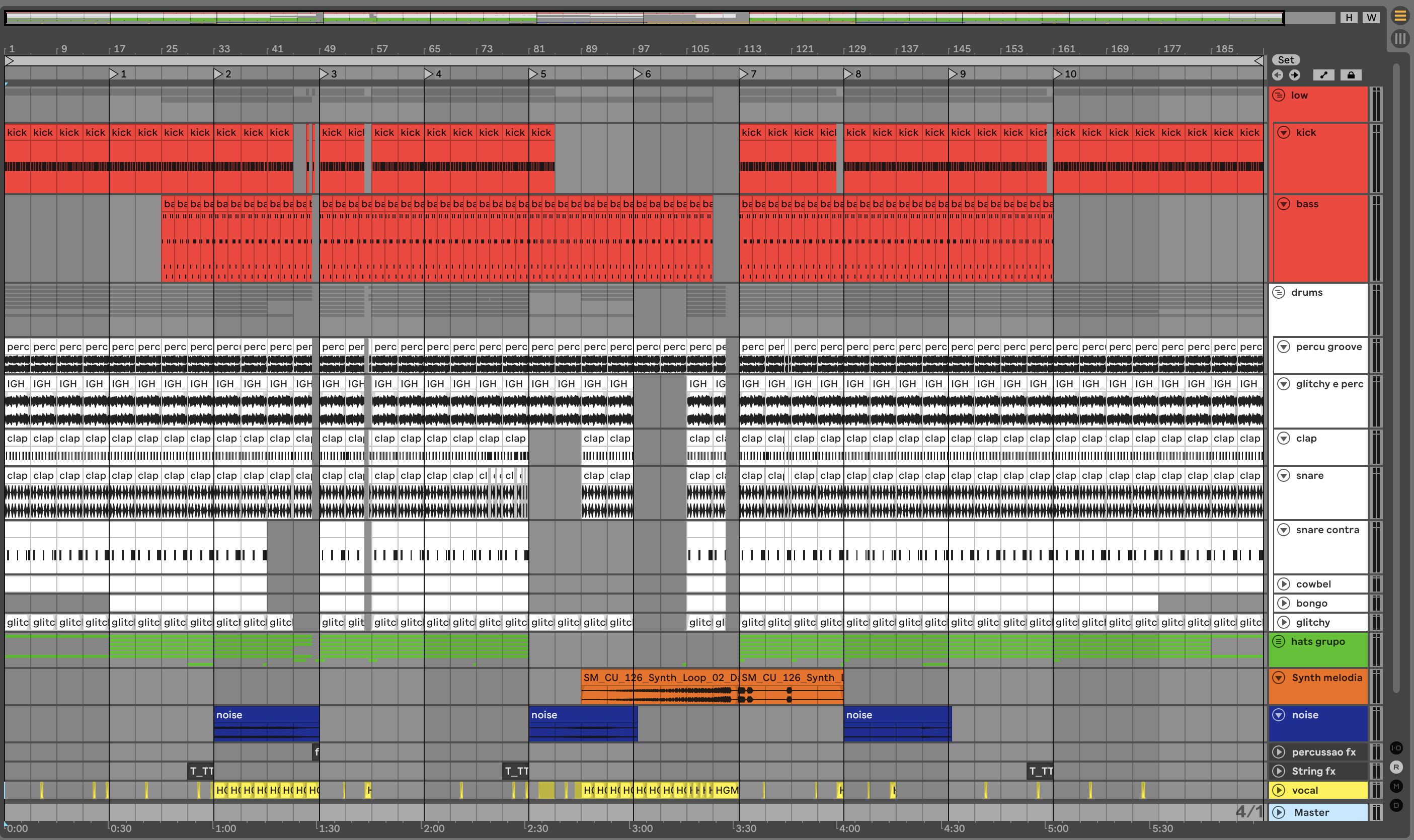Jump to locator marker 6 in timeline
This screenshot has height=840, width=1414.
pyautogui.click(x=638, y=74)
